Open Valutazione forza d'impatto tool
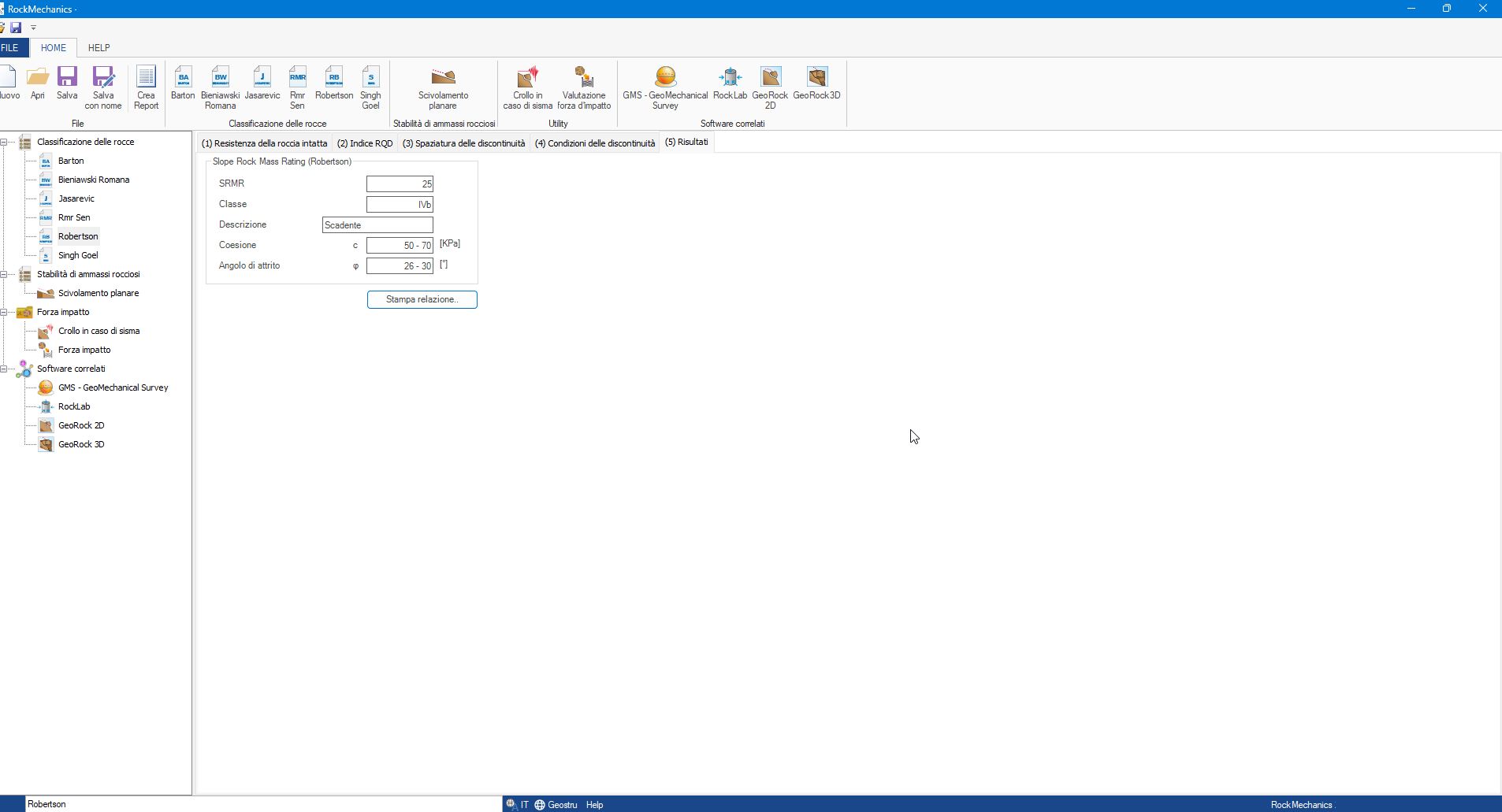The image size is (1502, 812). pyautogui.click(x=584, y=87)
